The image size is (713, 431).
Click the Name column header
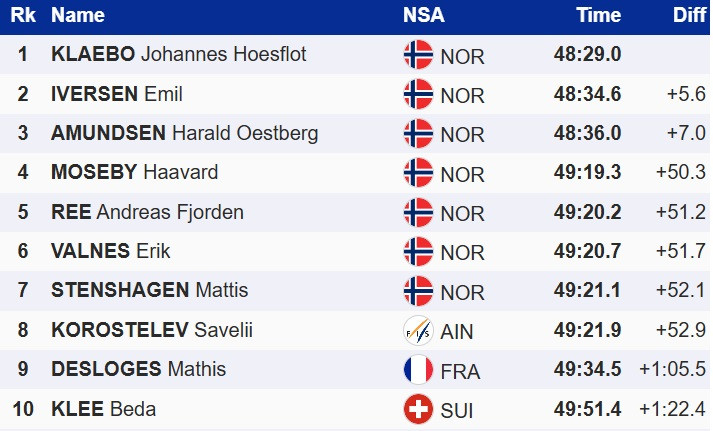(78, 15)
